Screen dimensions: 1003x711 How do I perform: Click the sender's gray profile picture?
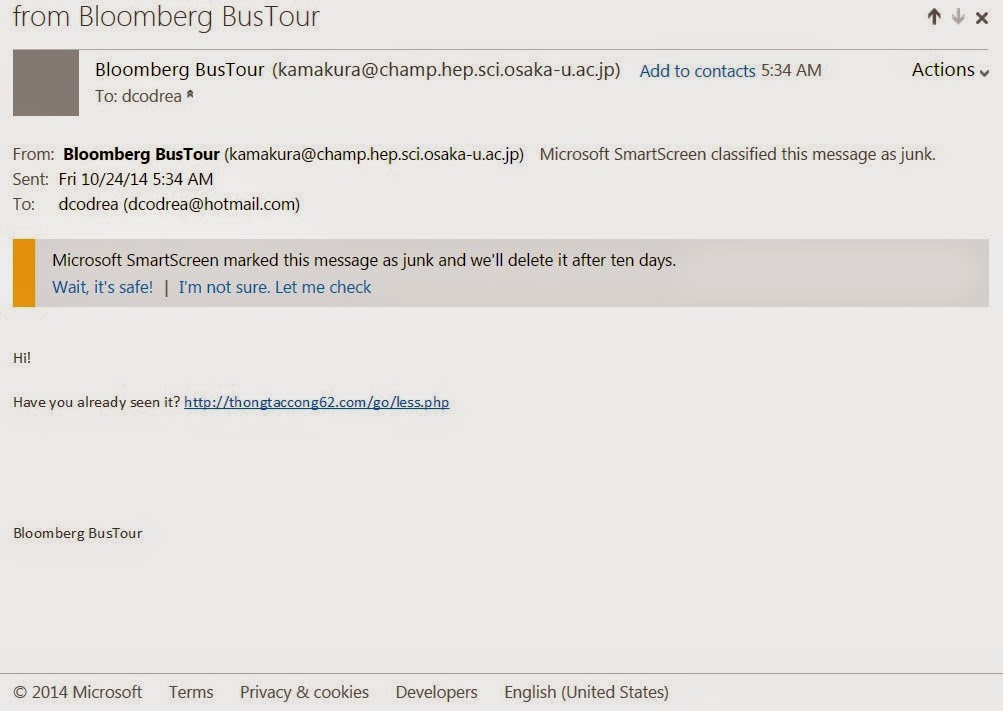[x=46, y=82]
